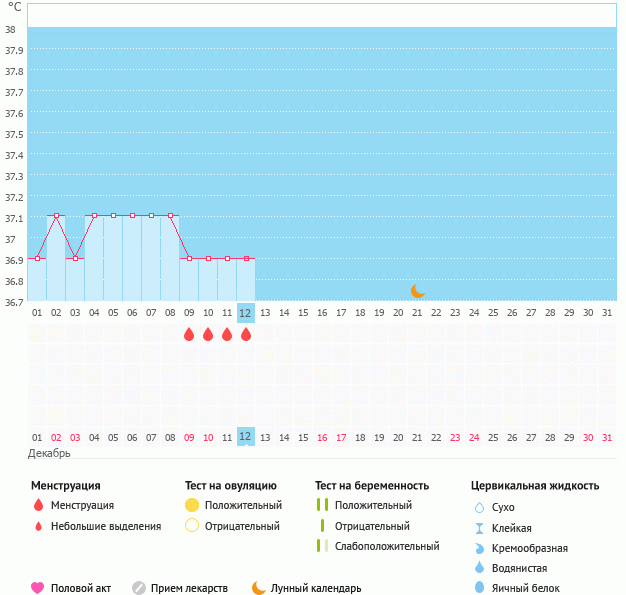The image size is (626, 595).
Task: Select the Яичный белок blue drop icon
Action: [479, 588]
